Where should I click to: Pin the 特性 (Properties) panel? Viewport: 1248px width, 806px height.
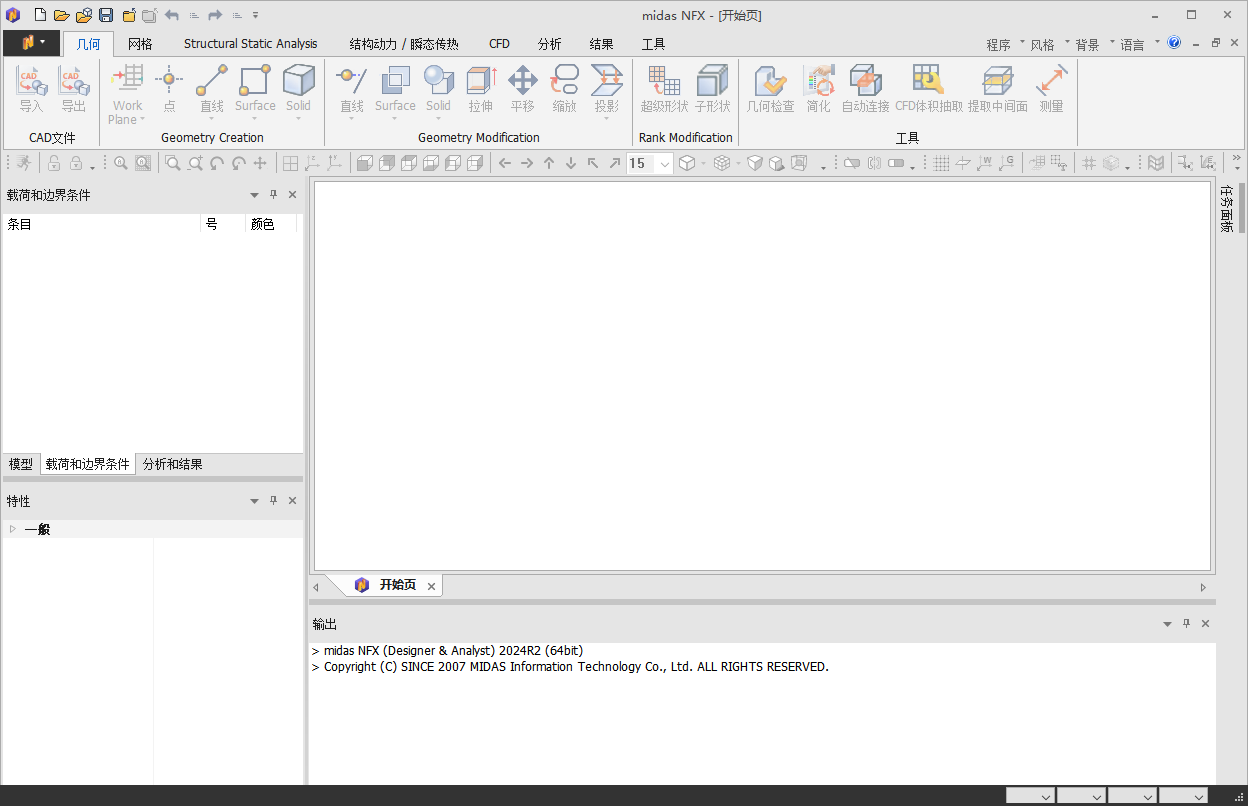pyautogui.click(x=274, y=500)
